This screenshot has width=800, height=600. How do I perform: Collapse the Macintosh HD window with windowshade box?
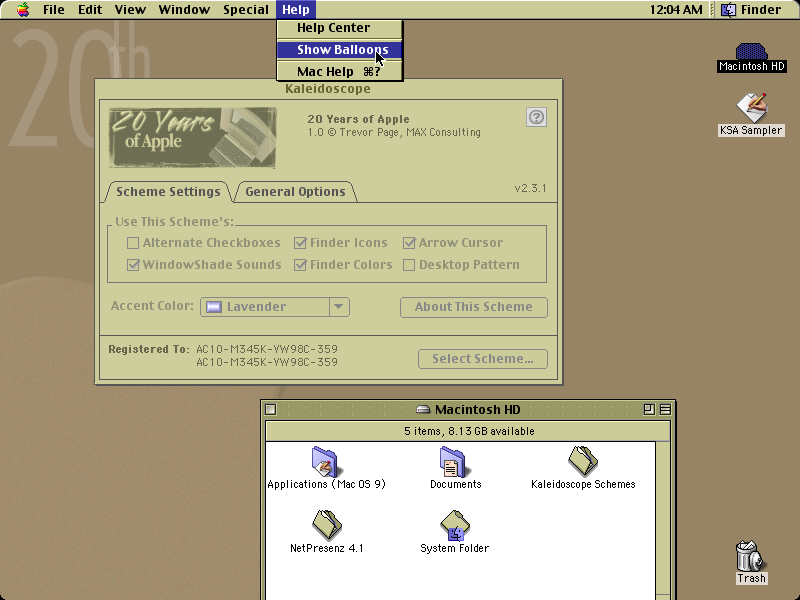pyautogui.click(x=665, y=409)
